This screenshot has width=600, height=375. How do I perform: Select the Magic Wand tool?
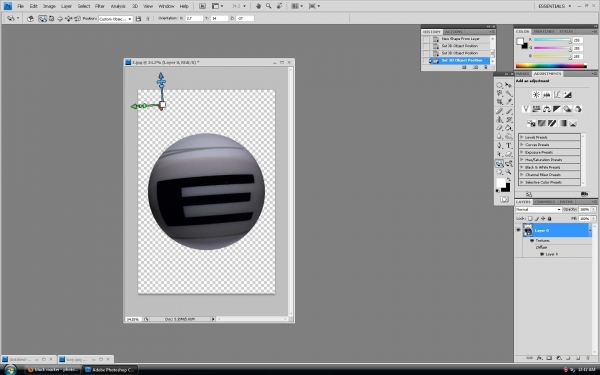(x=509, y=93)
